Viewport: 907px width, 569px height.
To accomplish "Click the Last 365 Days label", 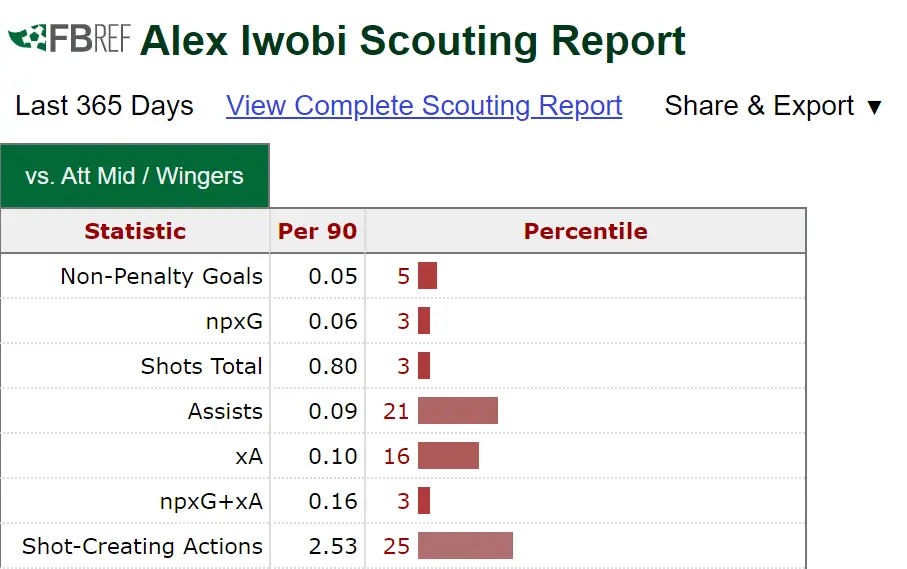I will coord(104,106).
